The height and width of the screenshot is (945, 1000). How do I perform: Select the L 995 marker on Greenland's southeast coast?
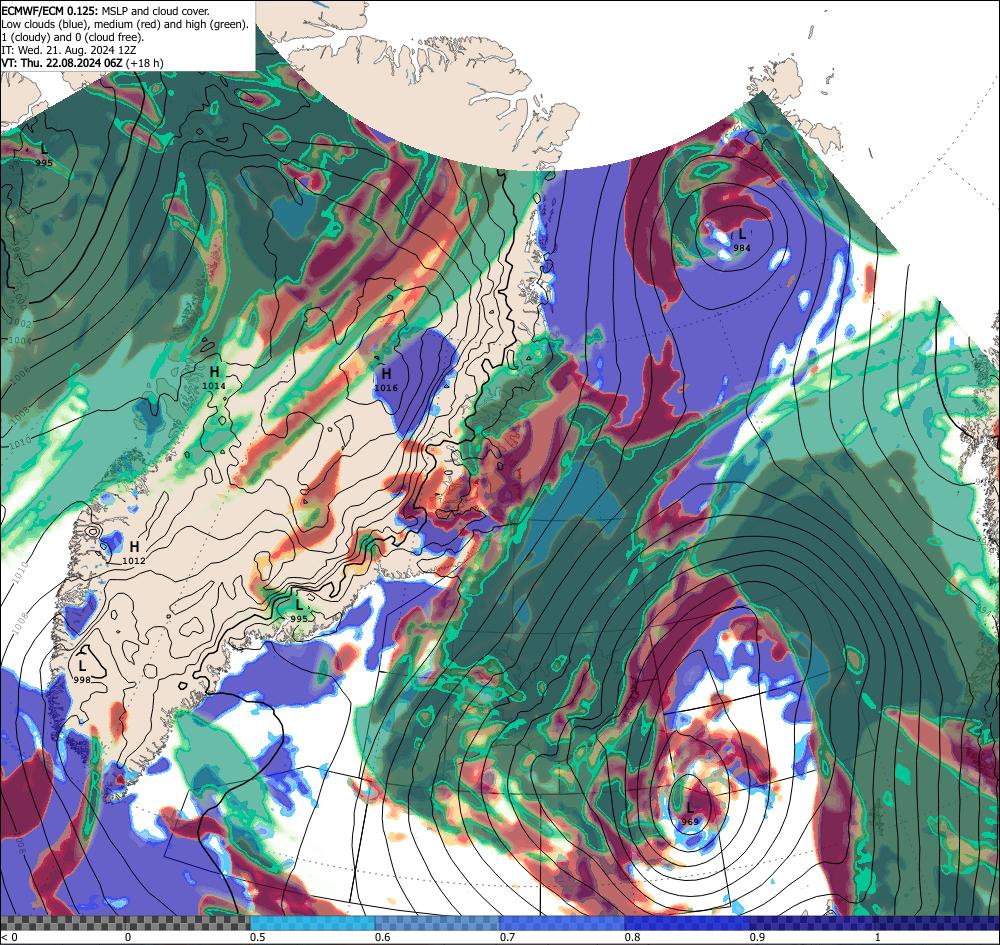[298, 610]
